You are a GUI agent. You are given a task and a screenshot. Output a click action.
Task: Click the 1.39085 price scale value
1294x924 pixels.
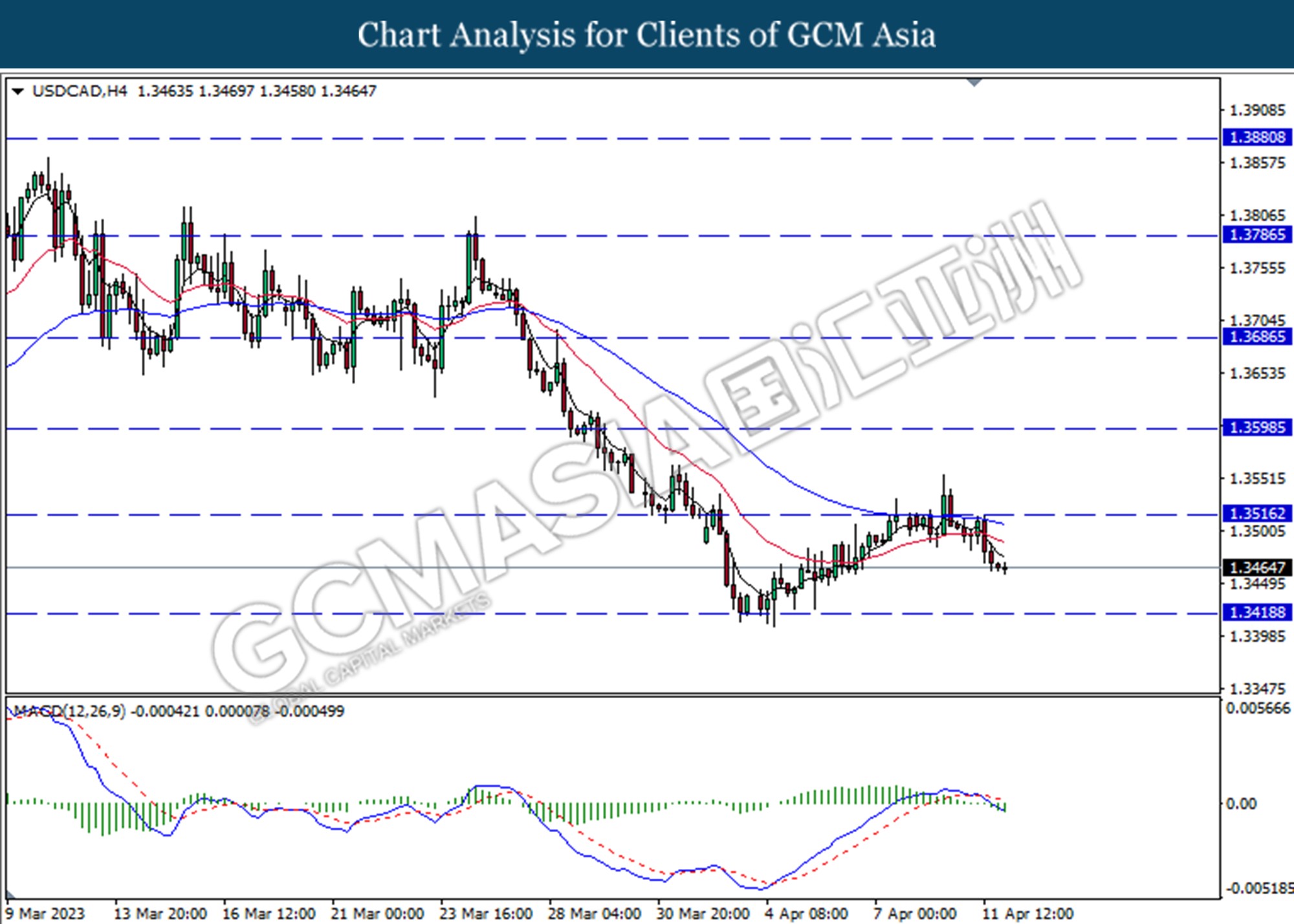click(x=1257, y=111)
